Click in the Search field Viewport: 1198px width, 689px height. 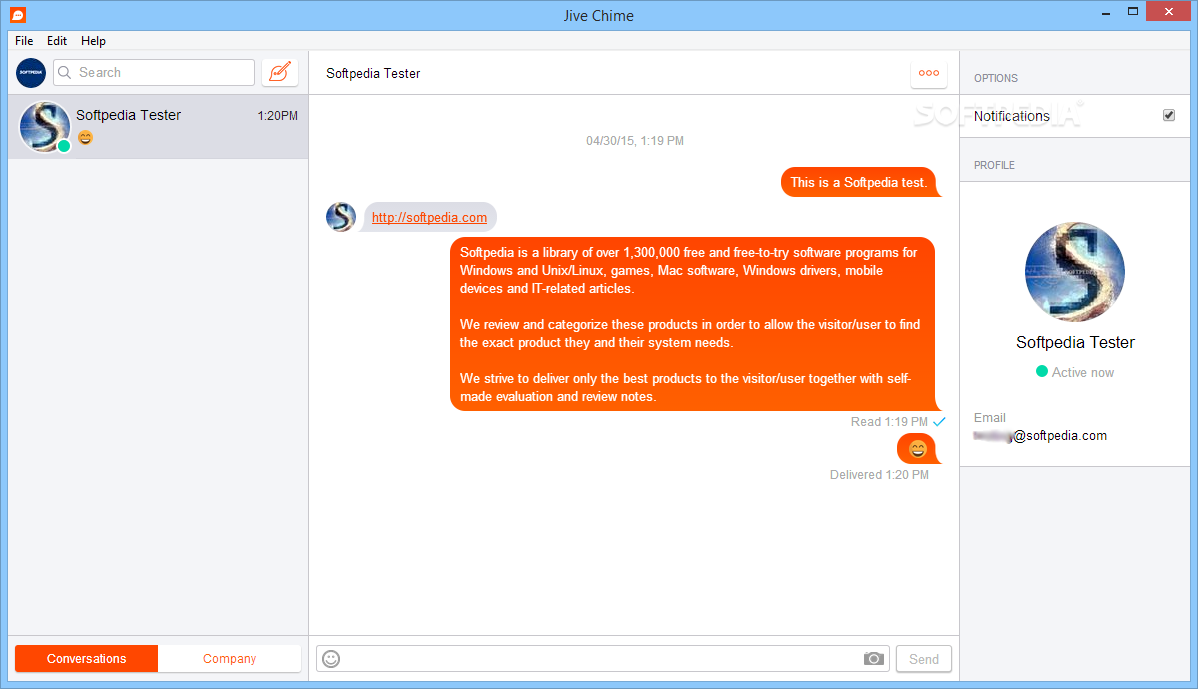[154, 73]
